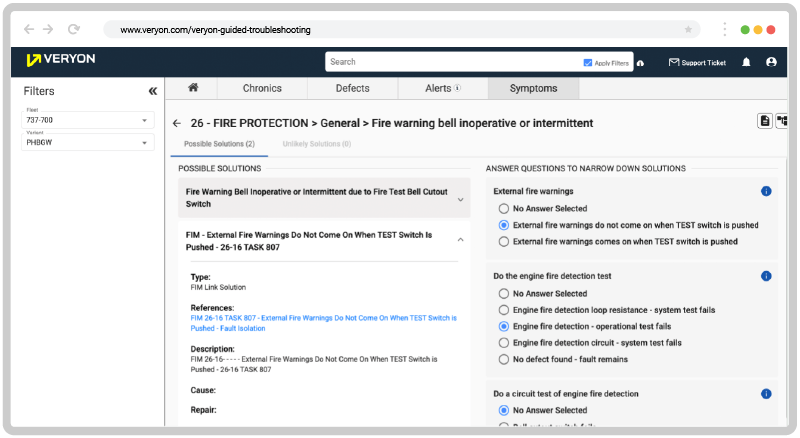Reload the page with the browser refresh button
The width and height of the screenshot is (800, 438).
(74, 30)
